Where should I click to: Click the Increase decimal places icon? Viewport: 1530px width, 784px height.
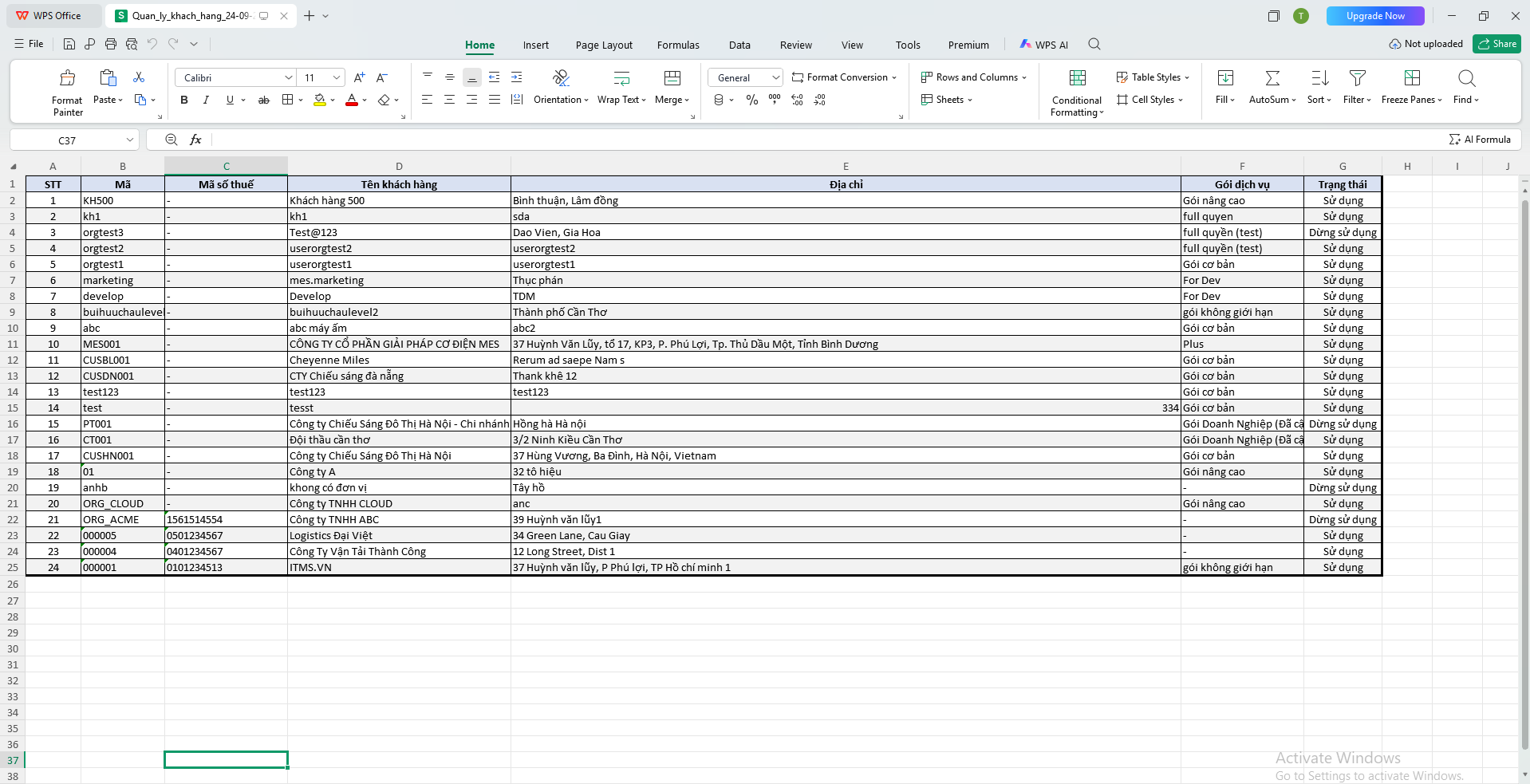click(797, 100)
